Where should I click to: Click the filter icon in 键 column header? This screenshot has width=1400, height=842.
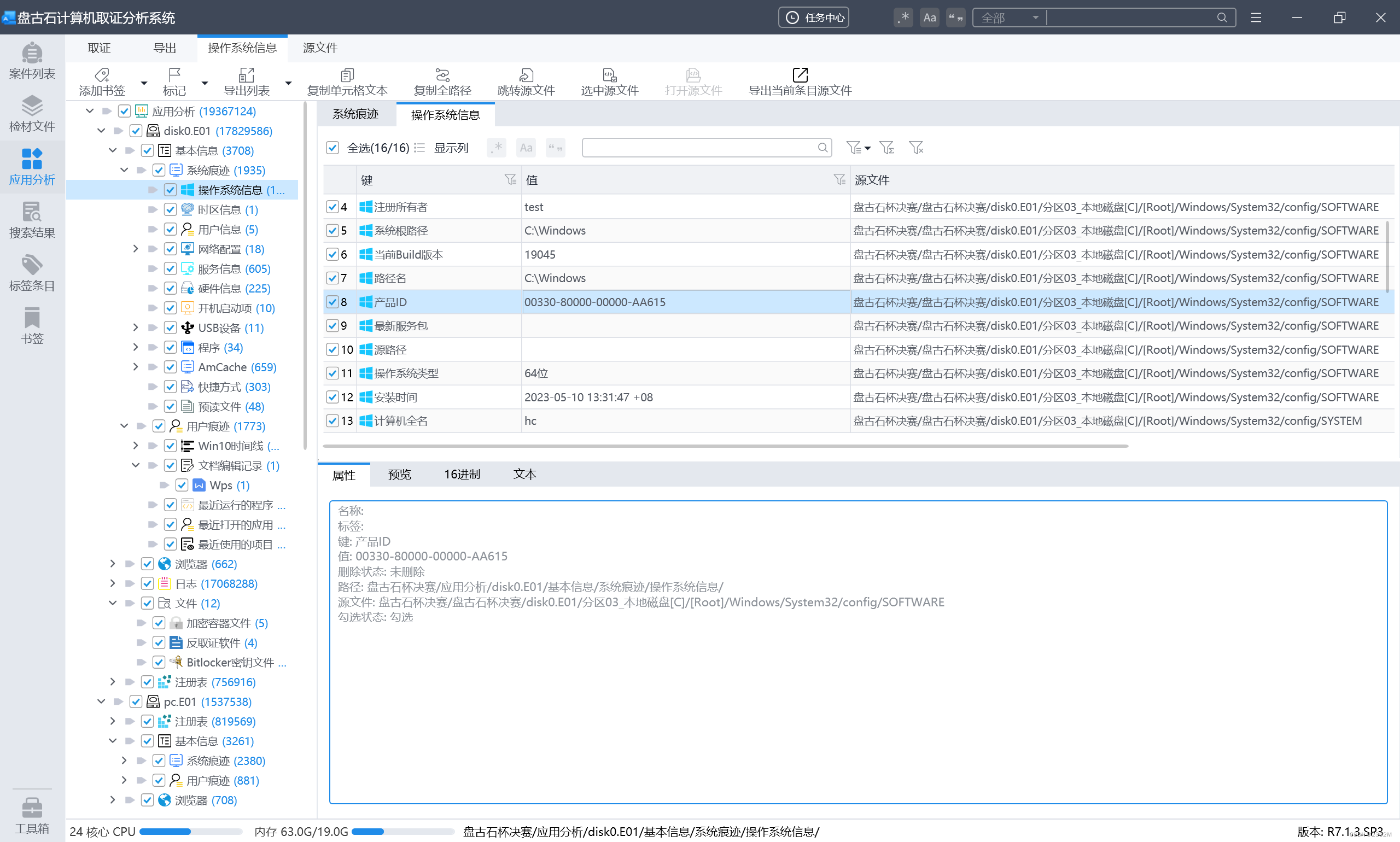click(x=510, y=180)
